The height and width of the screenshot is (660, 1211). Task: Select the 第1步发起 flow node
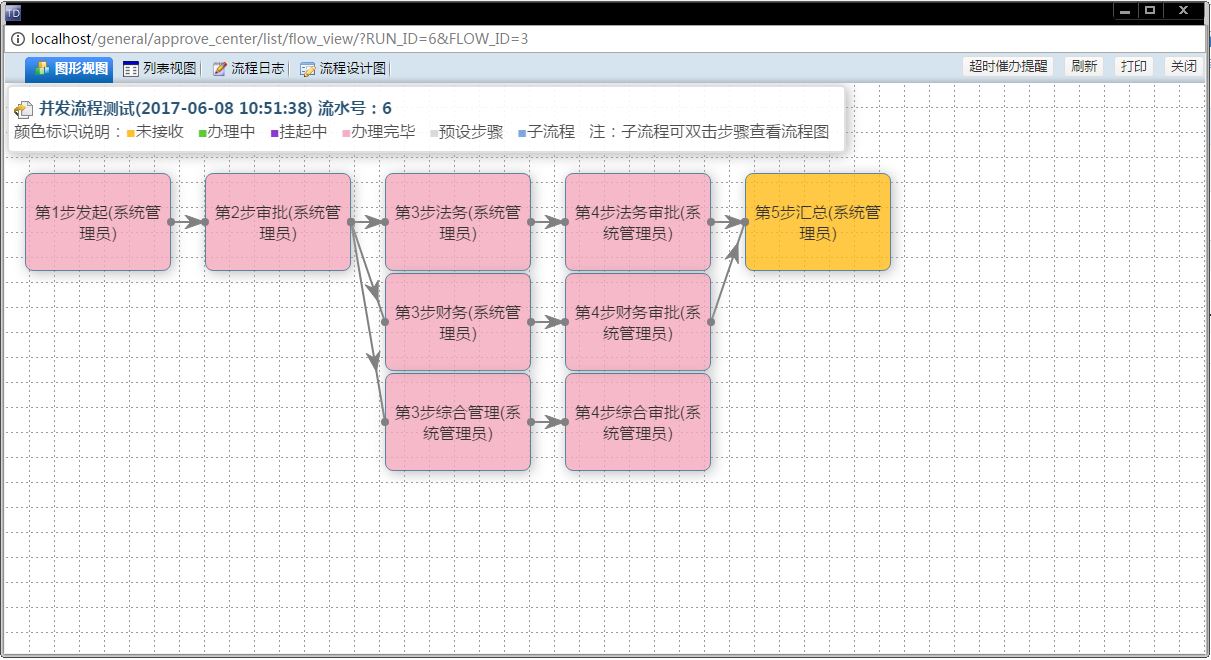(x=98, y=222)
